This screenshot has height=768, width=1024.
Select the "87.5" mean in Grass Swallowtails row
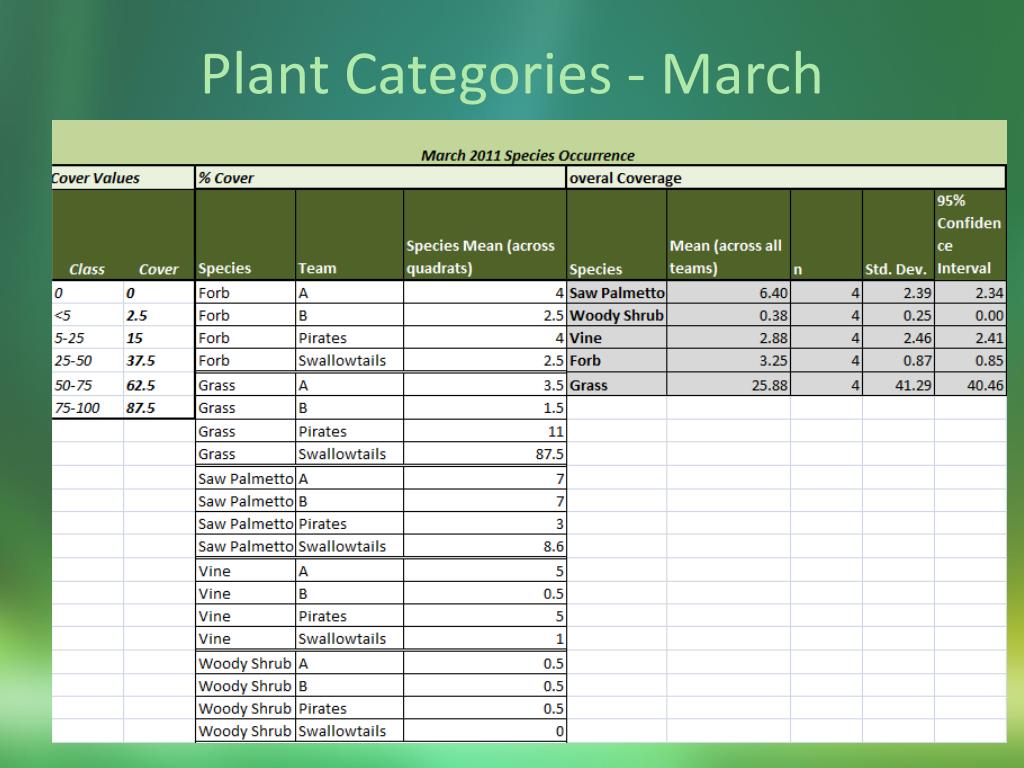click(x=549, y=454)
